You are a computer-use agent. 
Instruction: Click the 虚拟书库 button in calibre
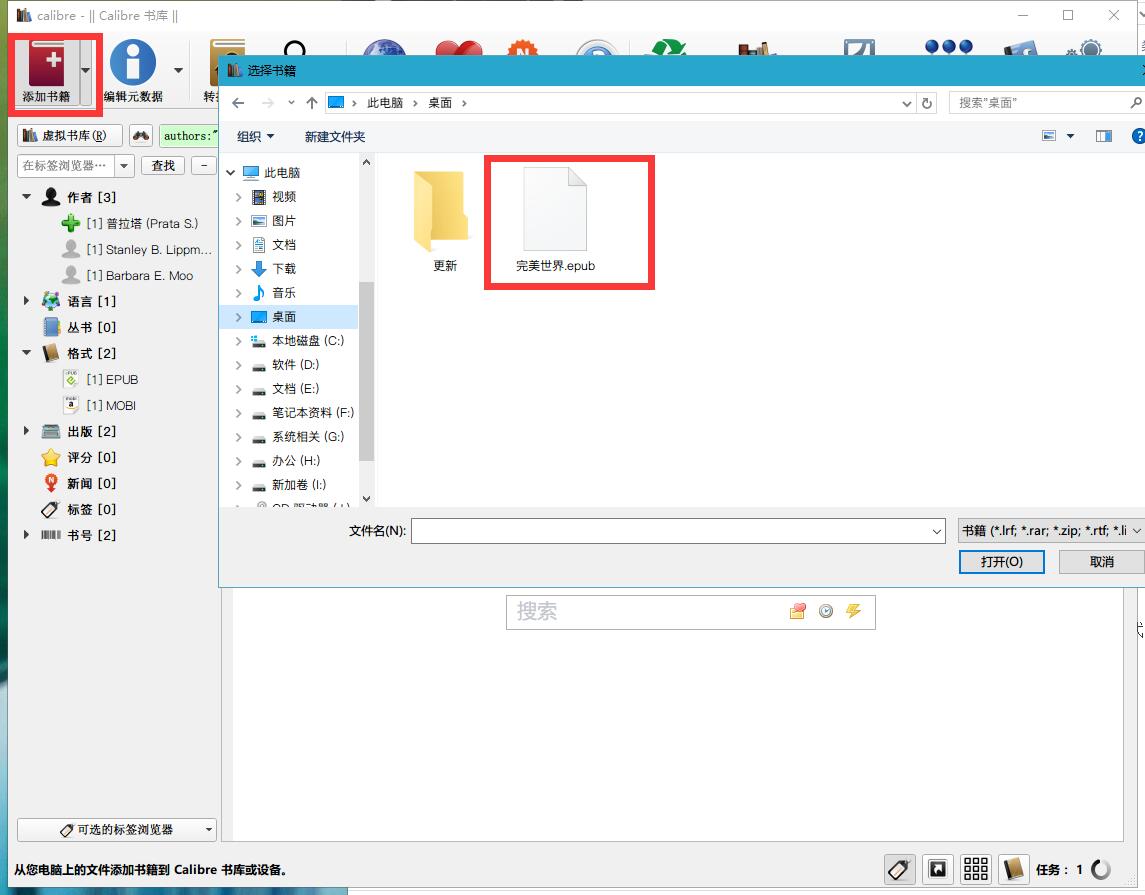point(69,136)
